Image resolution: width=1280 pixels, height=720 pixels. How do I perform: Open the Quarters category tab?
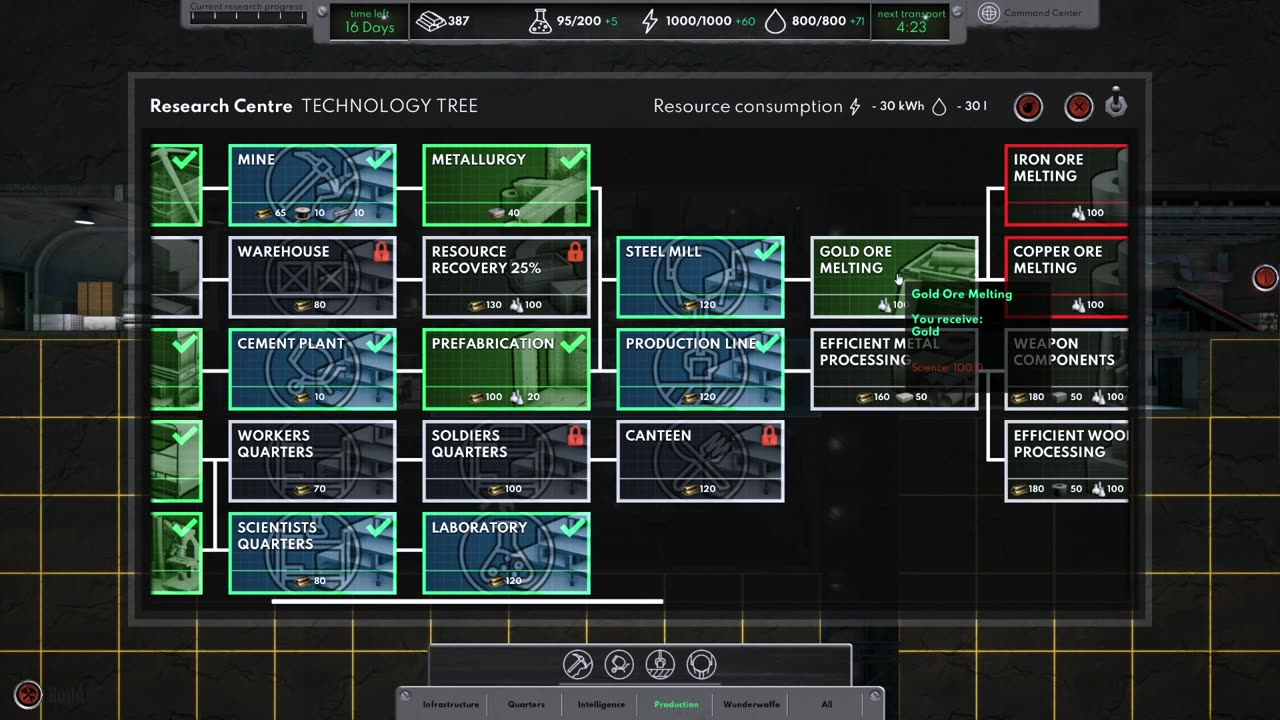526,704
